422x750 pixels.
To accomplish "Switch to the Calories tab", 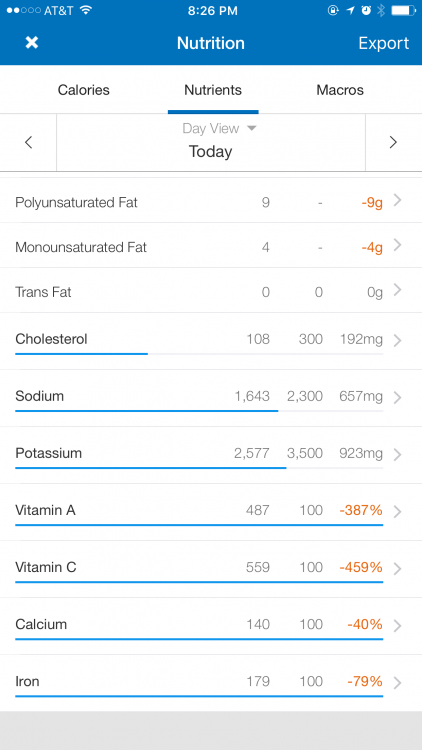I will tap(84, 90).
